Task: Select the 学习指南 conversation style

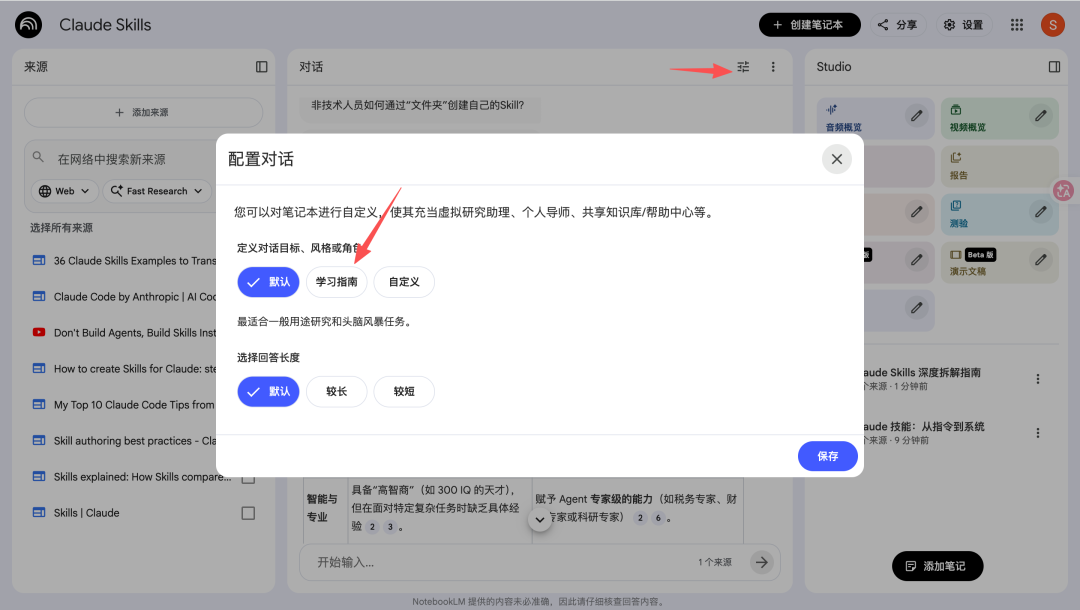Action: point(336,282)
